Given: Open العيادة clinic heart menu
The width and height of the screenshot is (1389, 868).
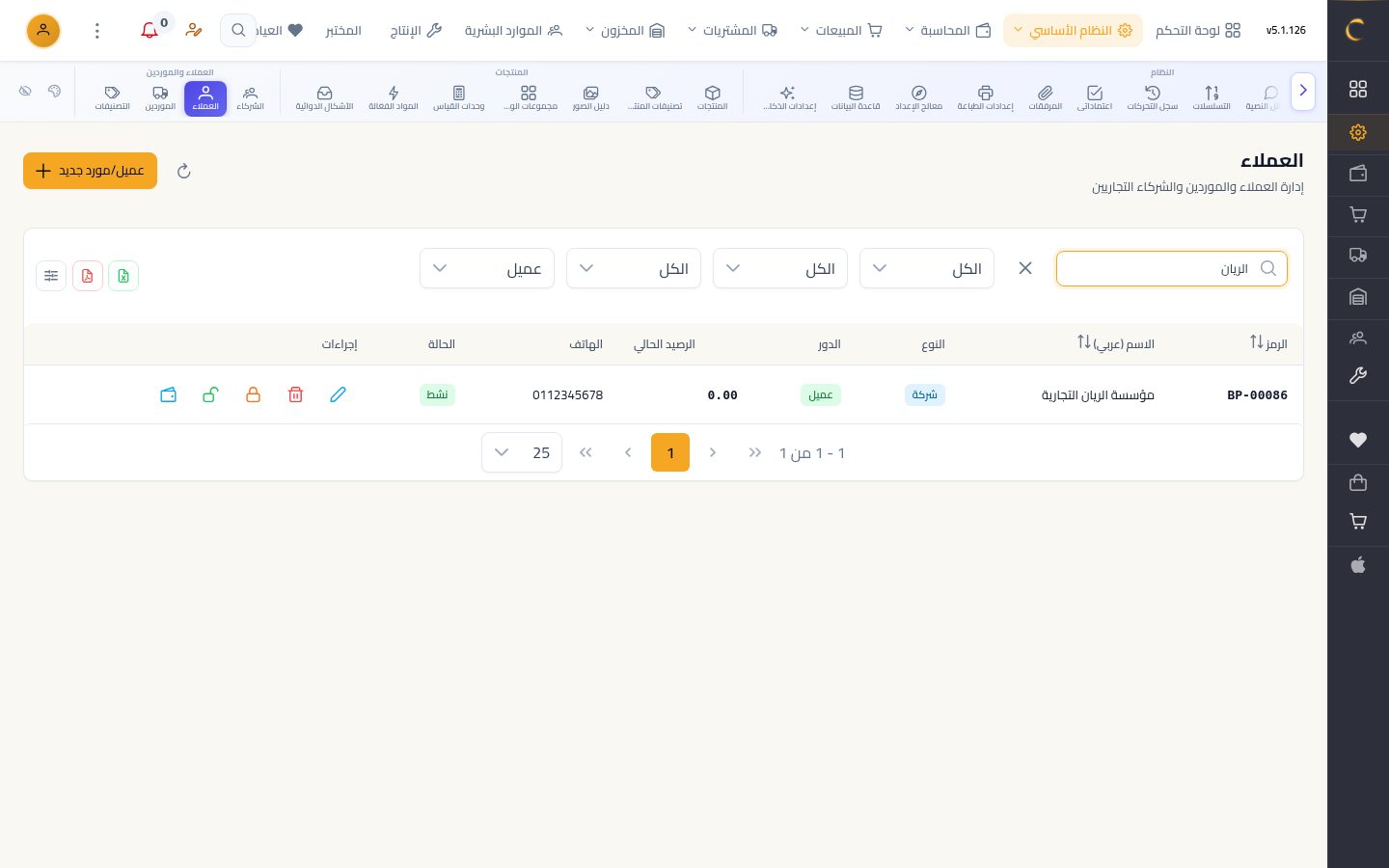Looking at the screenshot, I should click(280, 31).
